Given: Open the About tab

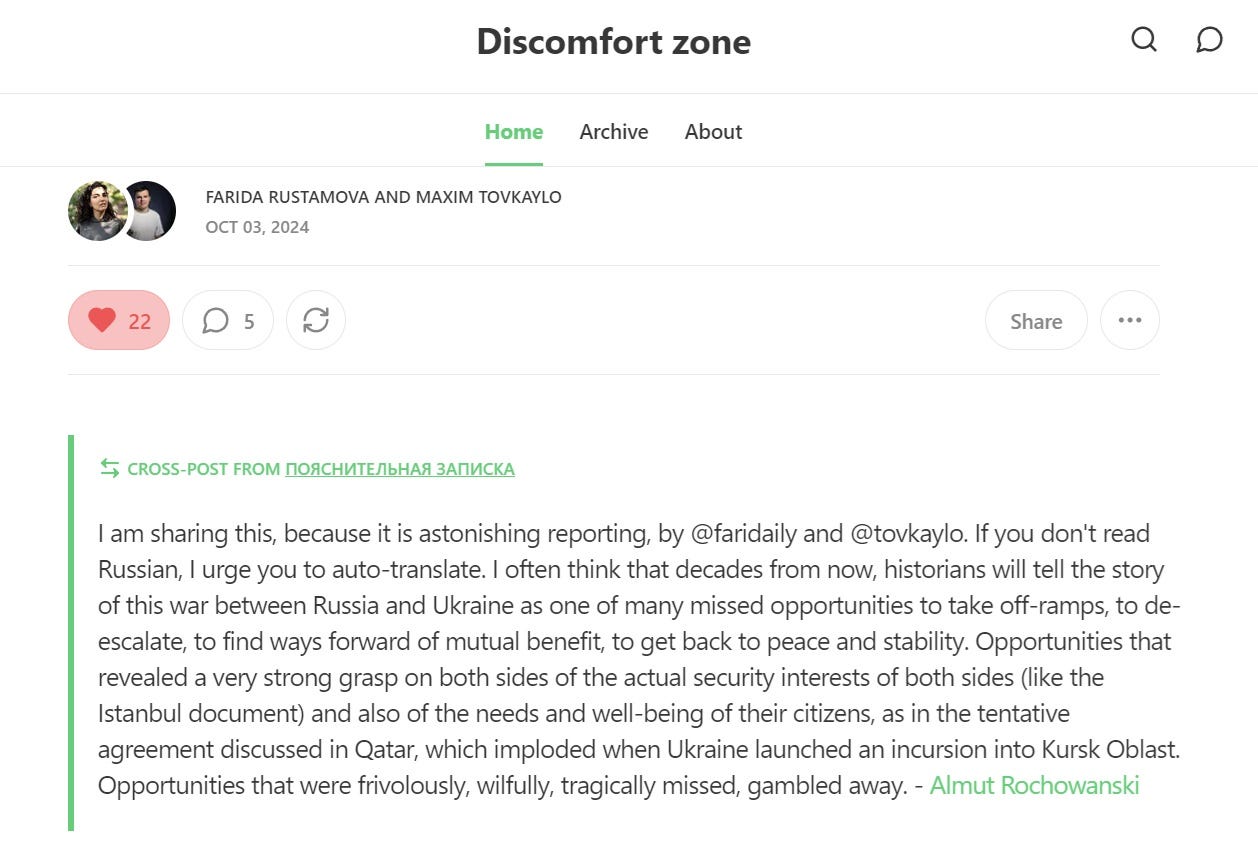Looking at the screenshot, I should tap(714, 132).
